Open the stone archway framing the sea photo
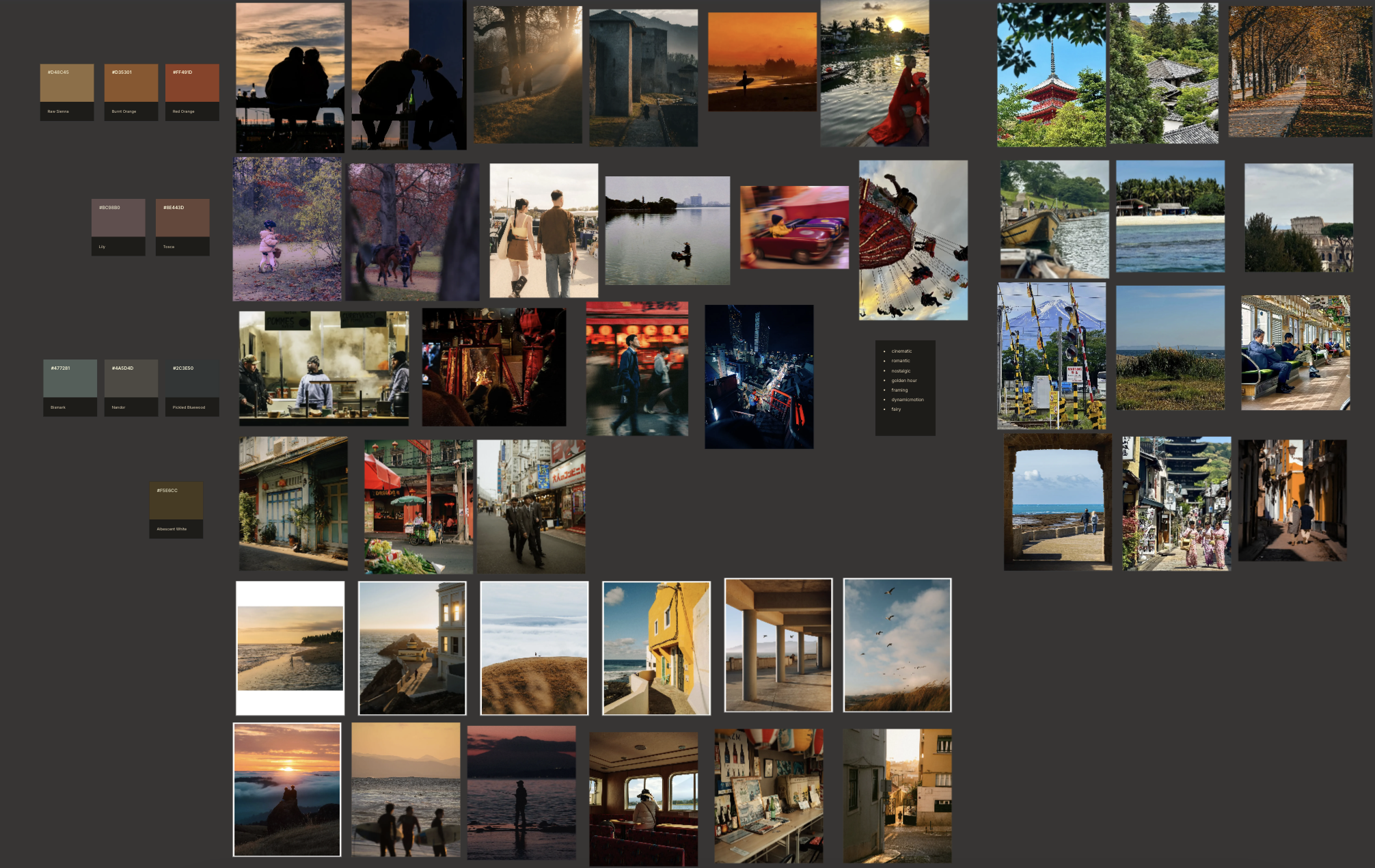This screenshot has width=1375, height=868. coord(1058,502)
